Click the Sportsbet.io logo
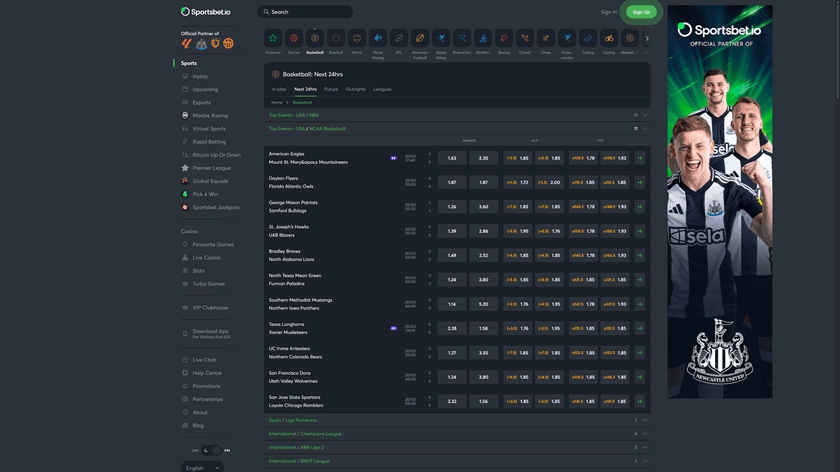Screen dimensions: 840x472 point(206,12)
